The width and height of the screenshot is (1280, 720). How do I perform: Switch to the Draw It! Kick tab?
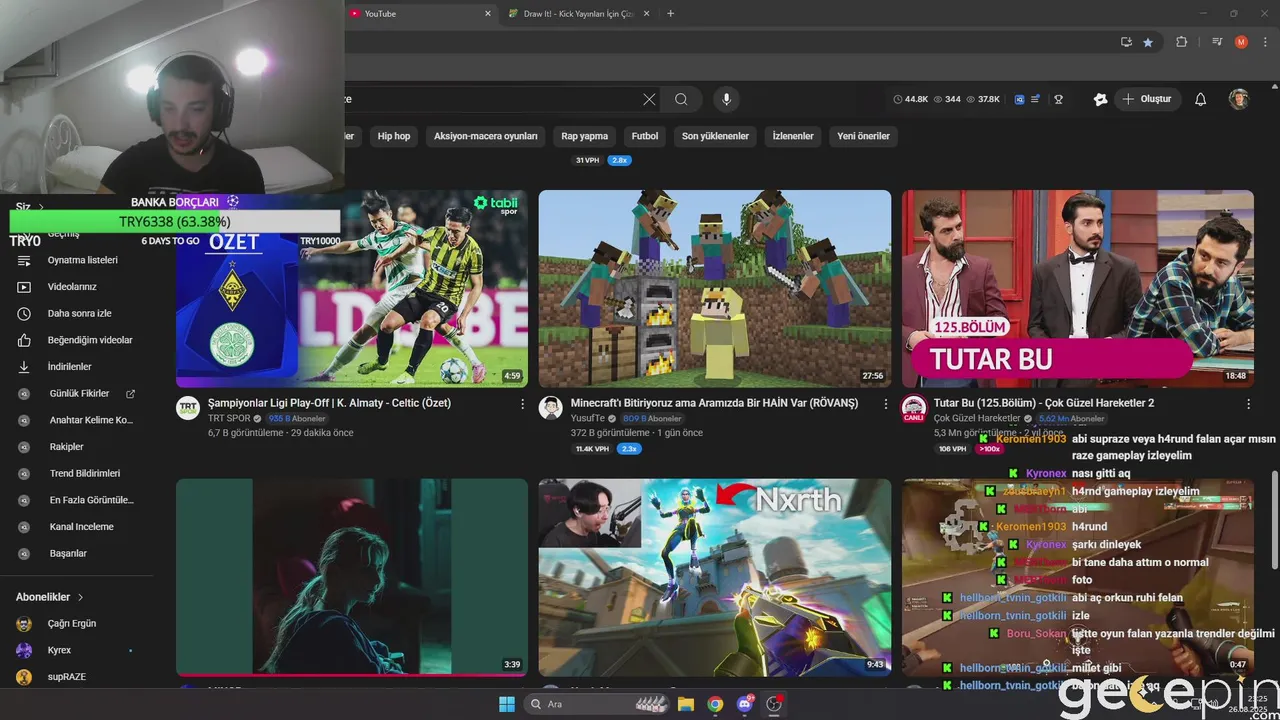point(580,13)
